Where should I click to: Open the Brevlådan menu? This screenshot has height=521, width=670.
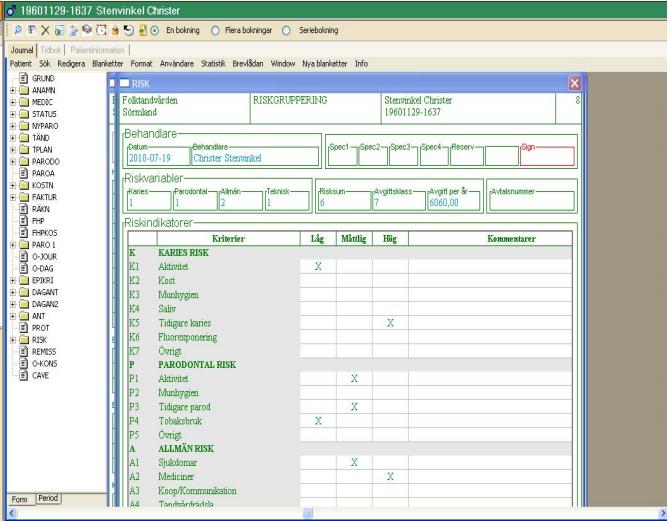(x=248, y=64)
